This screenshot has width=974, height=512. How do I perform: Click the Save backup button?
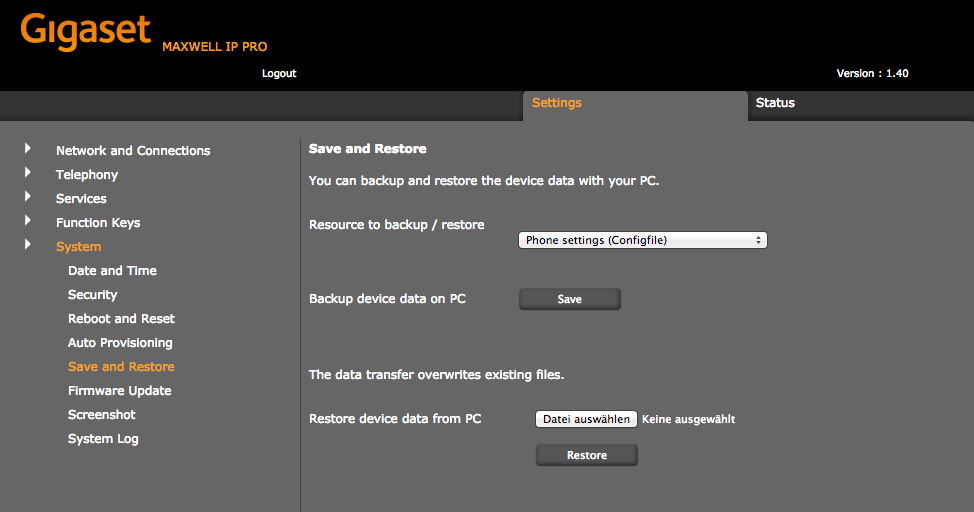point(570,299)
